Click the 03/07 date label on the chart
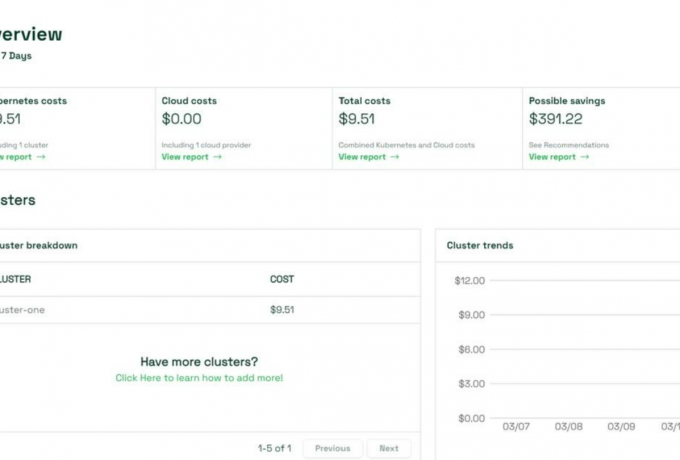680x460 pixels. (516, 427)
